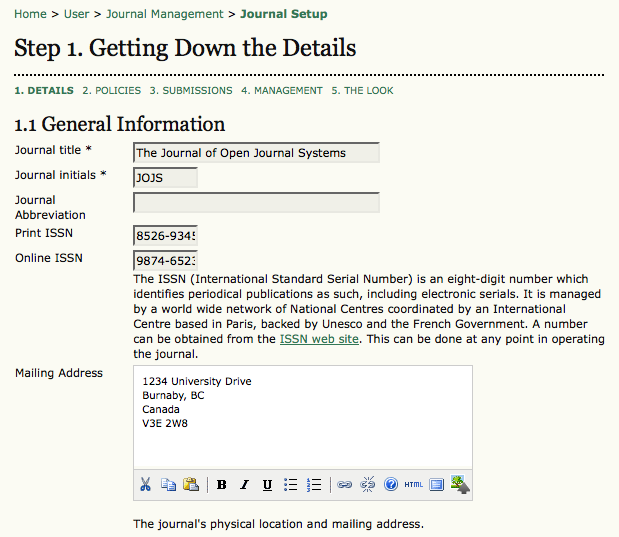
Task: Go to step 2 Policies tab
Action: pos(111,90)
